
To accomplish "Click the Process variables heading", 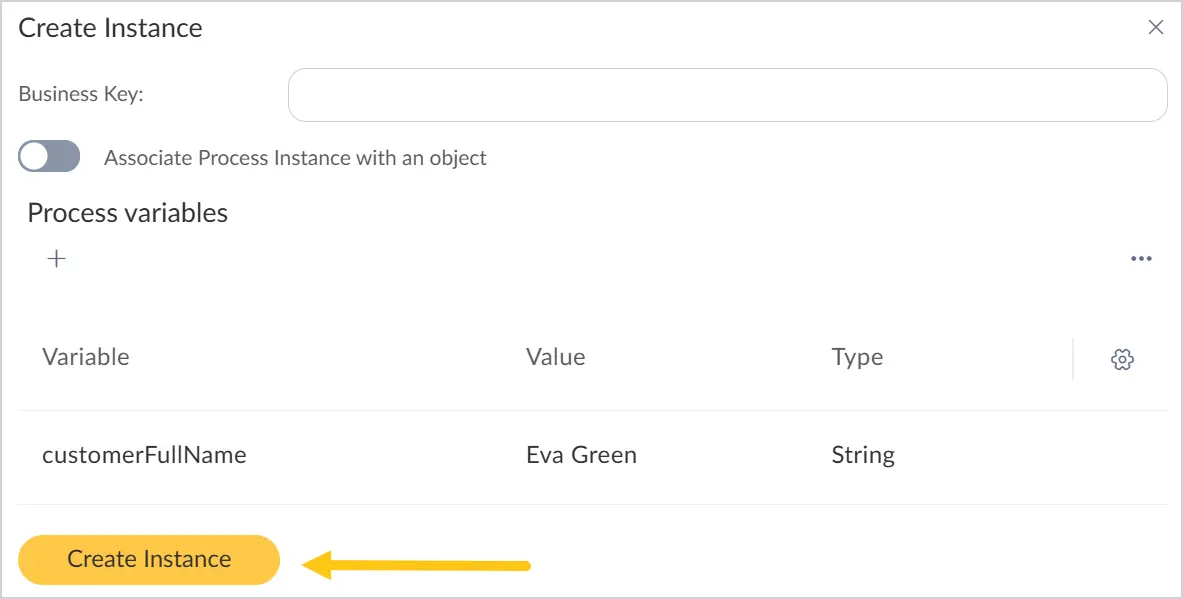I will (128, 213).
